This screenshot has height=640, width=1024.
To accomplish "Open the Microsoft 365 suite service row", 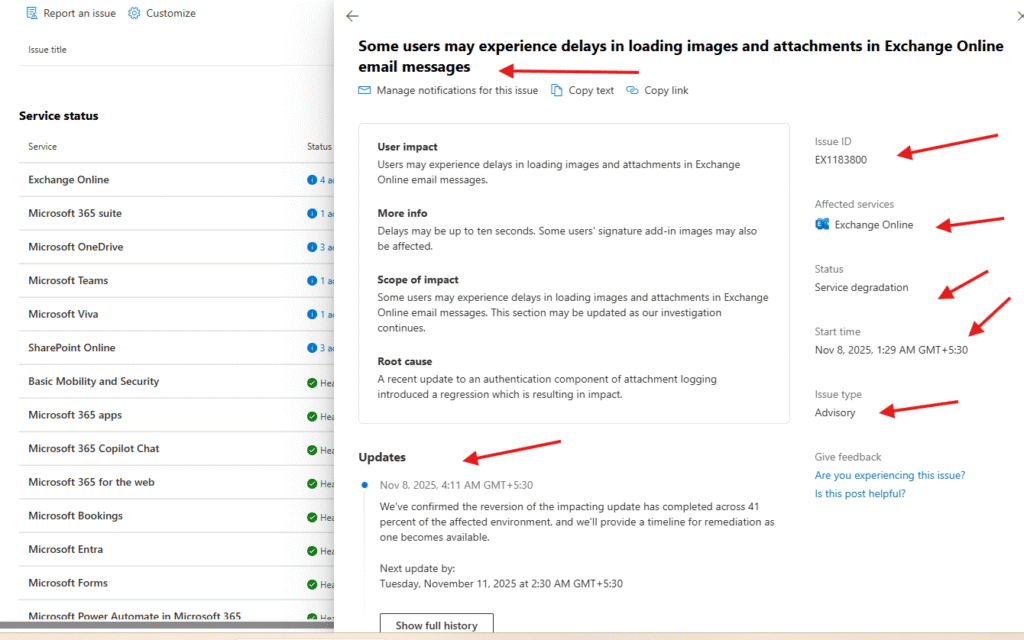I will tap(74, 213).
